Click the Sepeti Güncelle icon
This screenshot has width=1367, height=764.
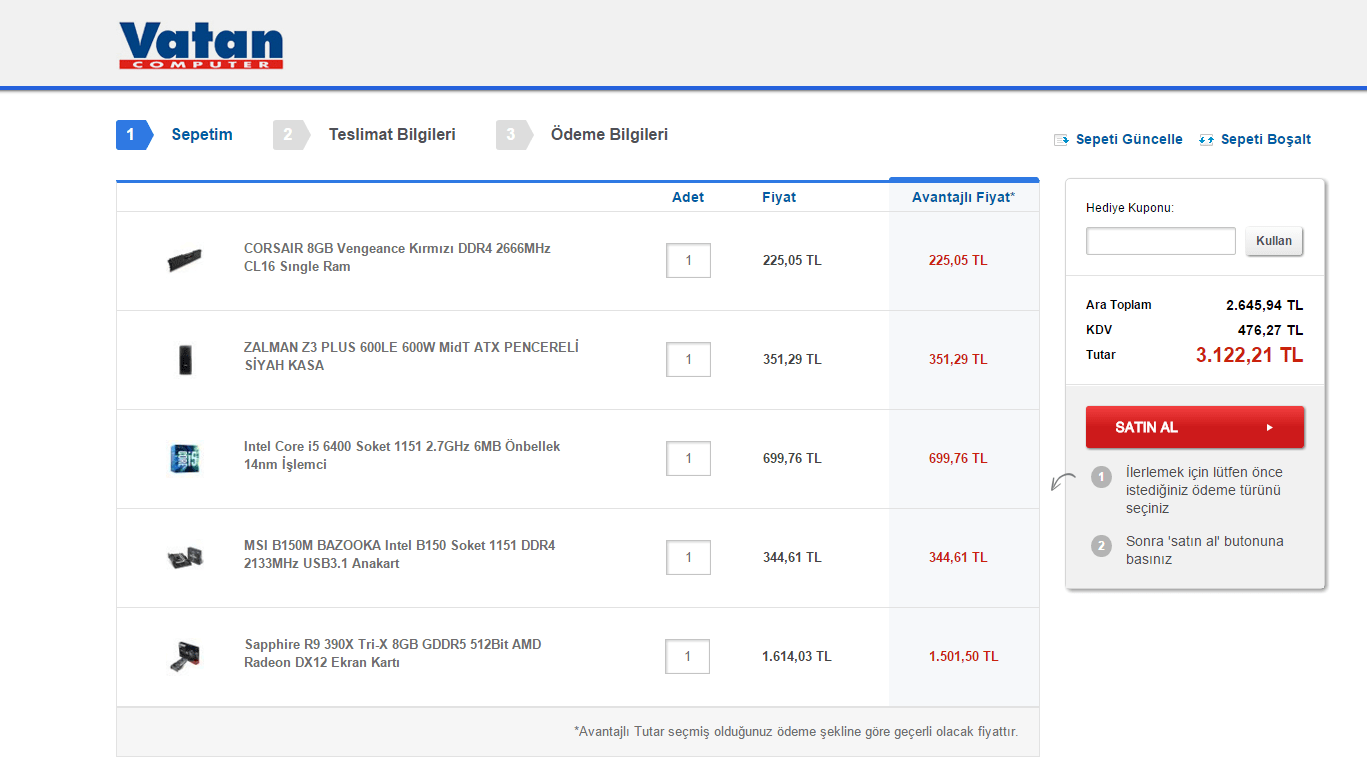(x=1062, y=140)
